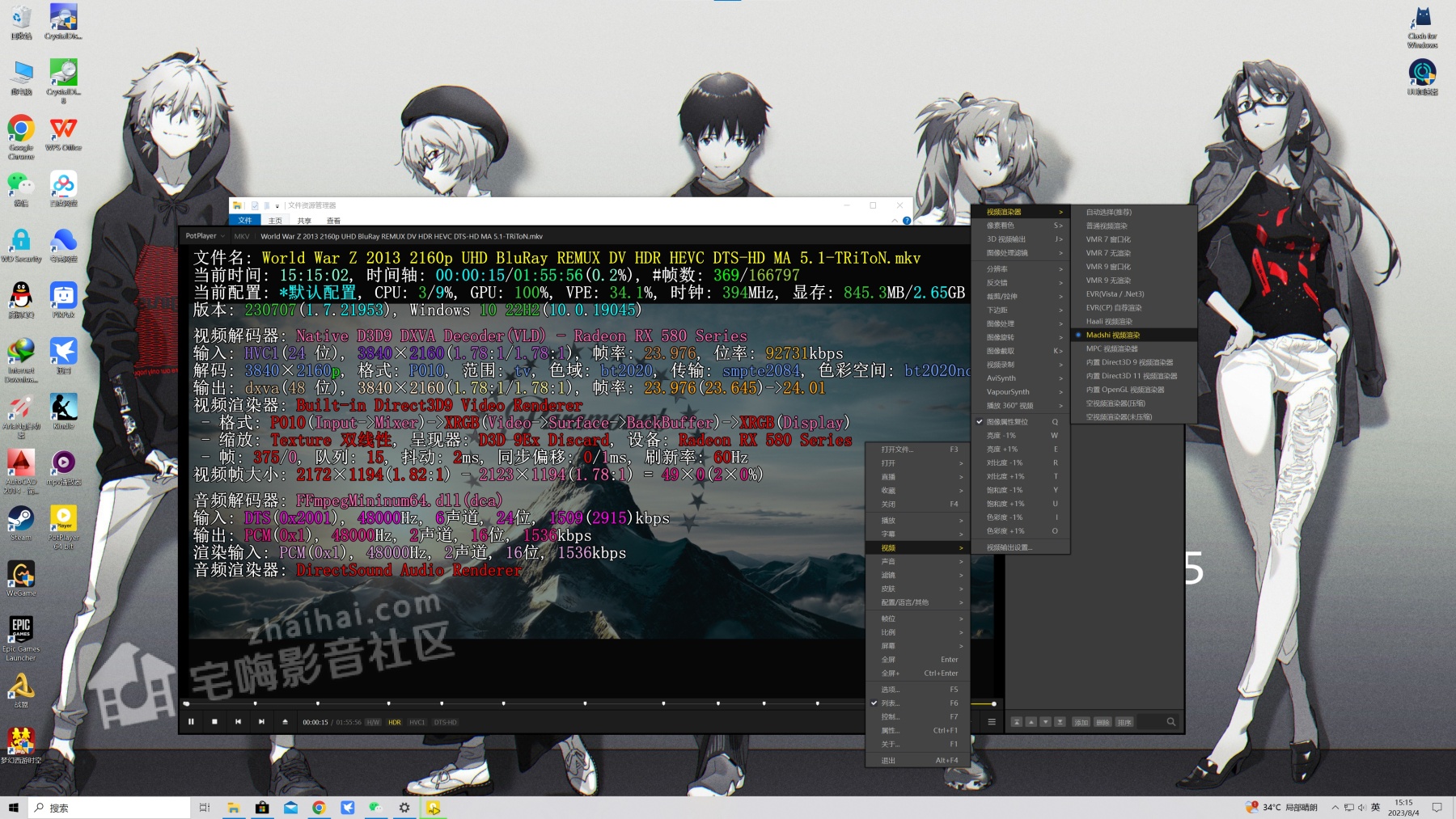Select MPC 视频渲染器 option
The image size is (1456, 819).
(1134, 348)
